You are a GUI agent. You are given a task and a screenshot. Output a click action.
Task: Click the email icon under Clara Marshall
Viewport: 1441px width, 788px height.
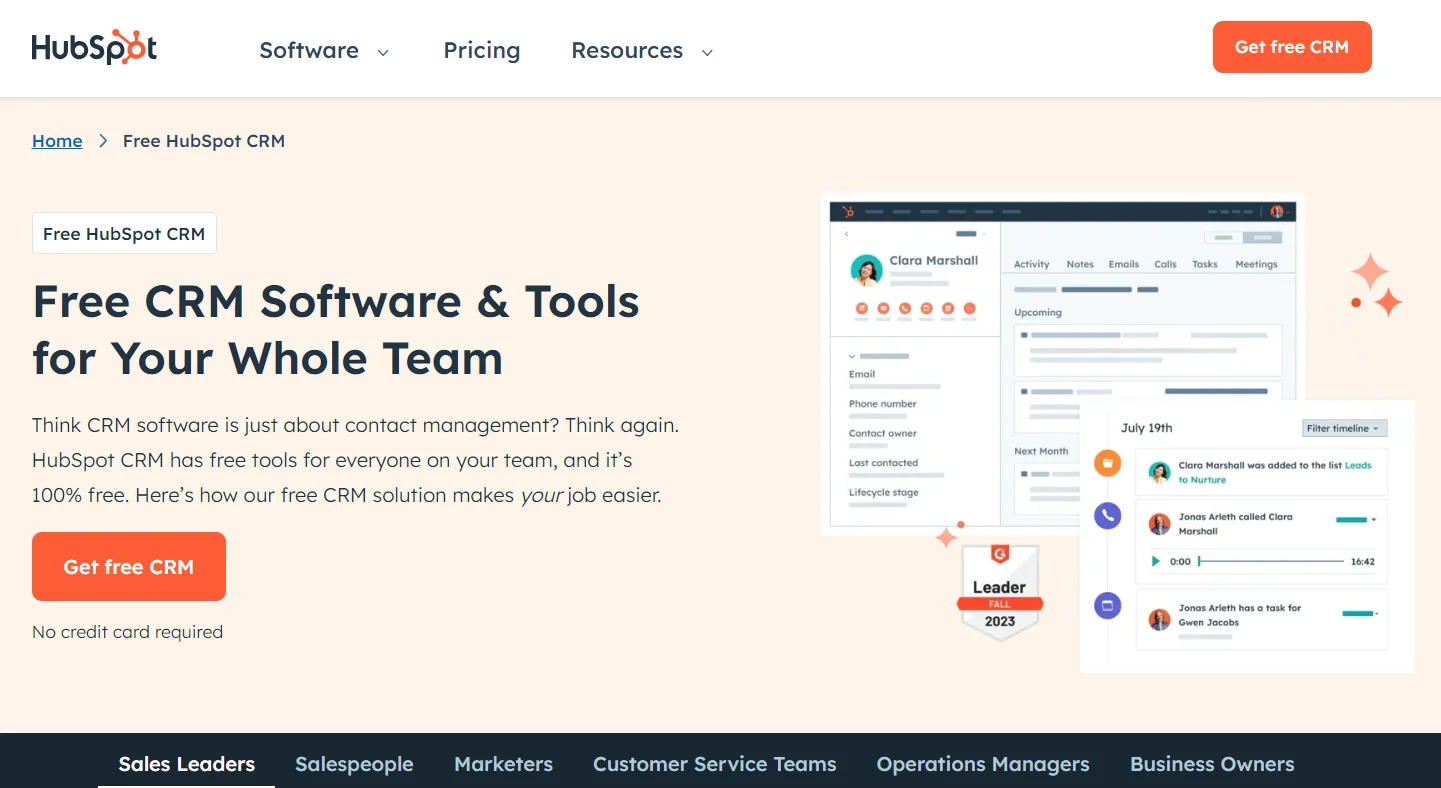[x=883, y=309]
